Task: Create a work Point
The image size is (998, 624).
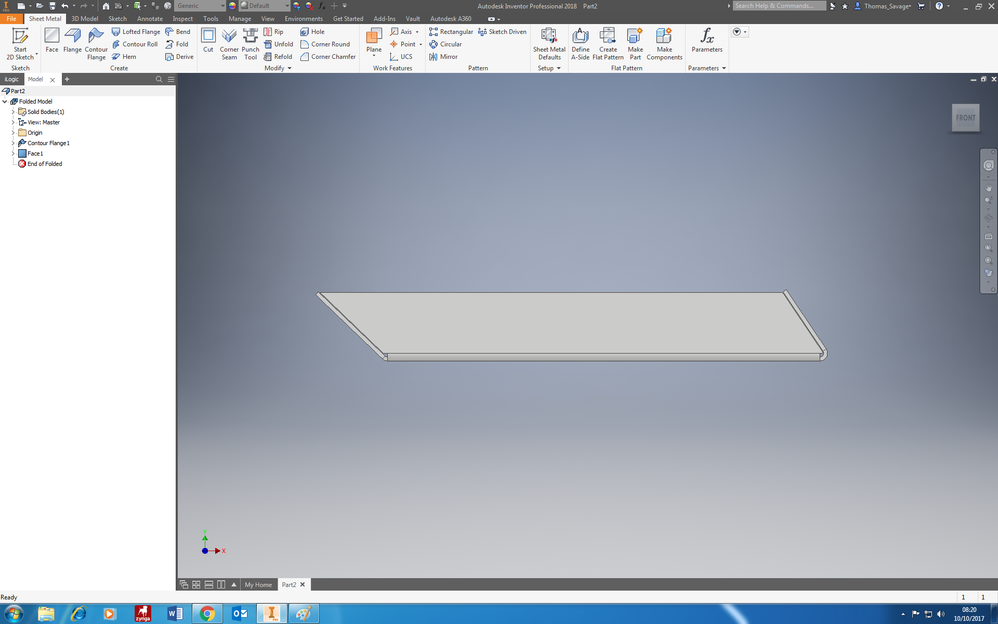Action: 402,44
